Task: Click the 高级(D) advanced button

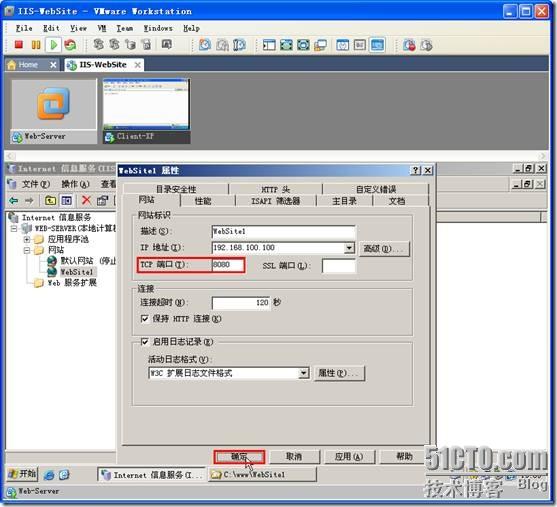Action: 384,248
